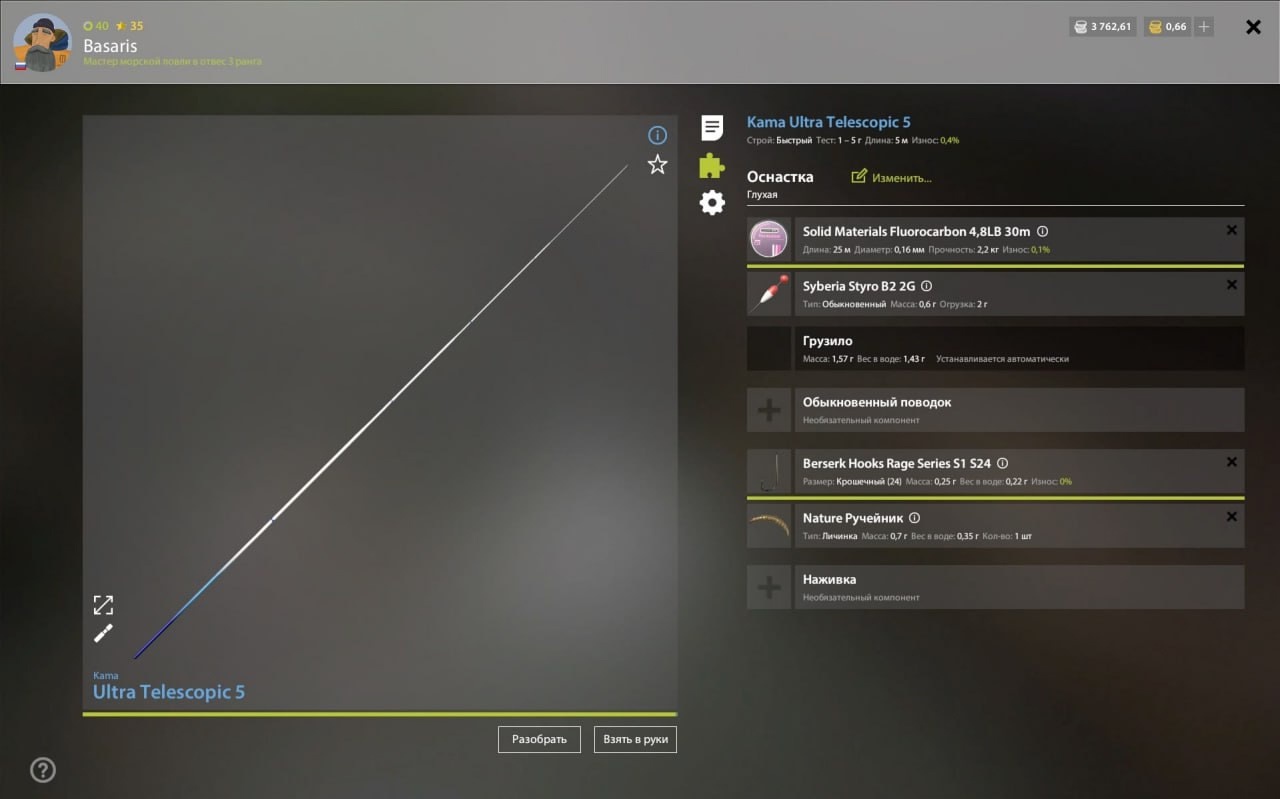The height and width of the screenshot is (799, 1280).
Task: Expand rod preview to fullscreen
Action: coord(103,605)
